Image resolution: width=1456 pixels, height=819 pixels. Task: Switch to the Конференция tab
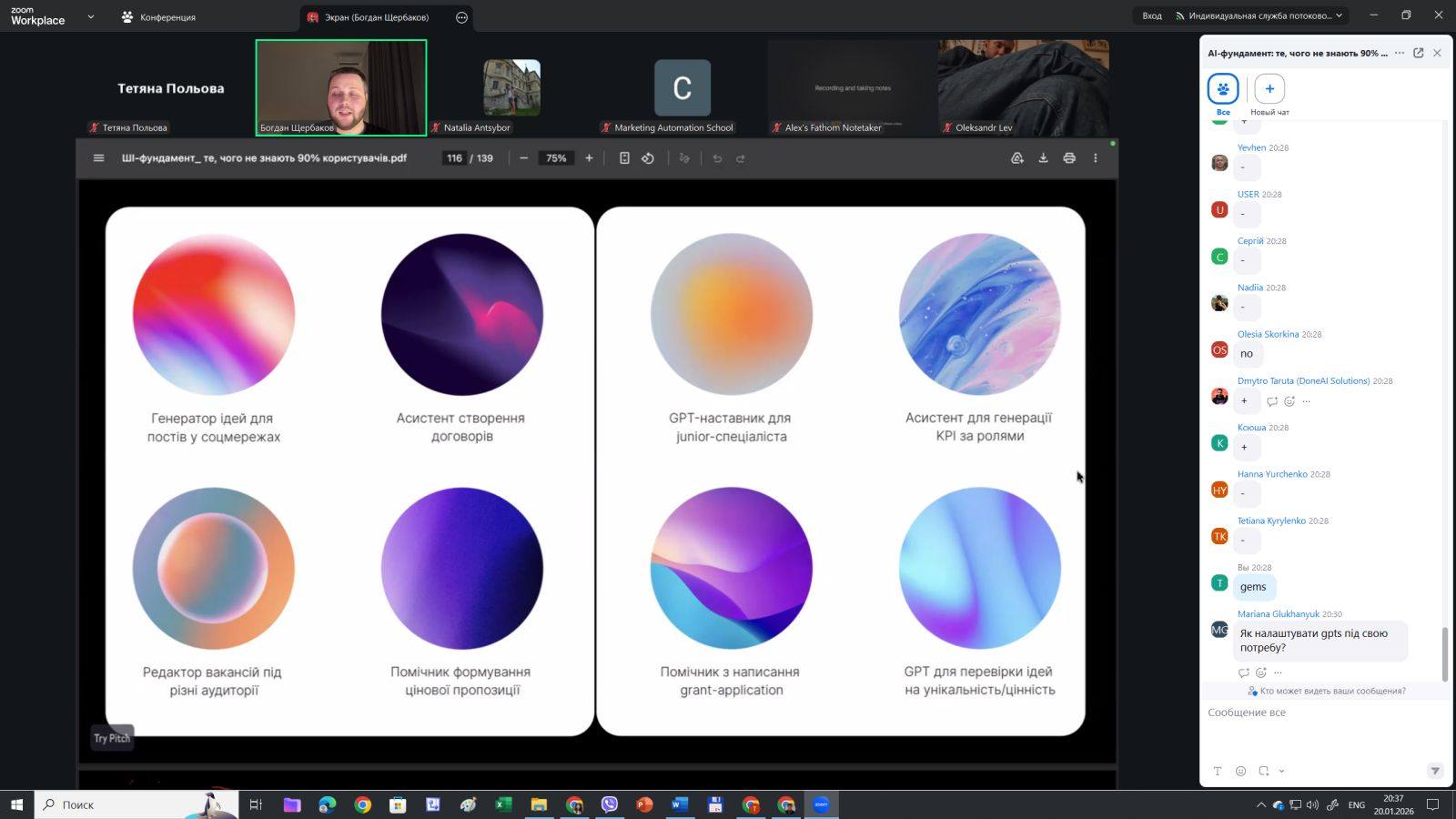[x=159, y=16]
